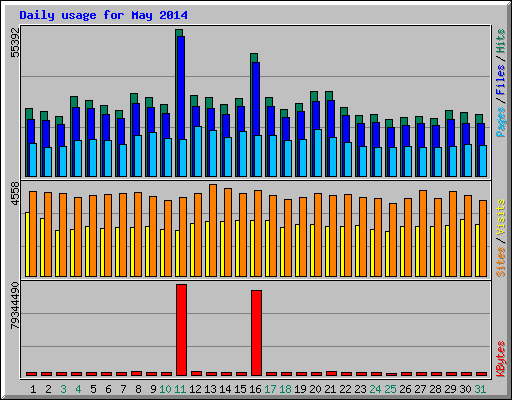
Task: Click day label 2 on the x-axis
Action: pyautogui.click(x=48, y=389)
